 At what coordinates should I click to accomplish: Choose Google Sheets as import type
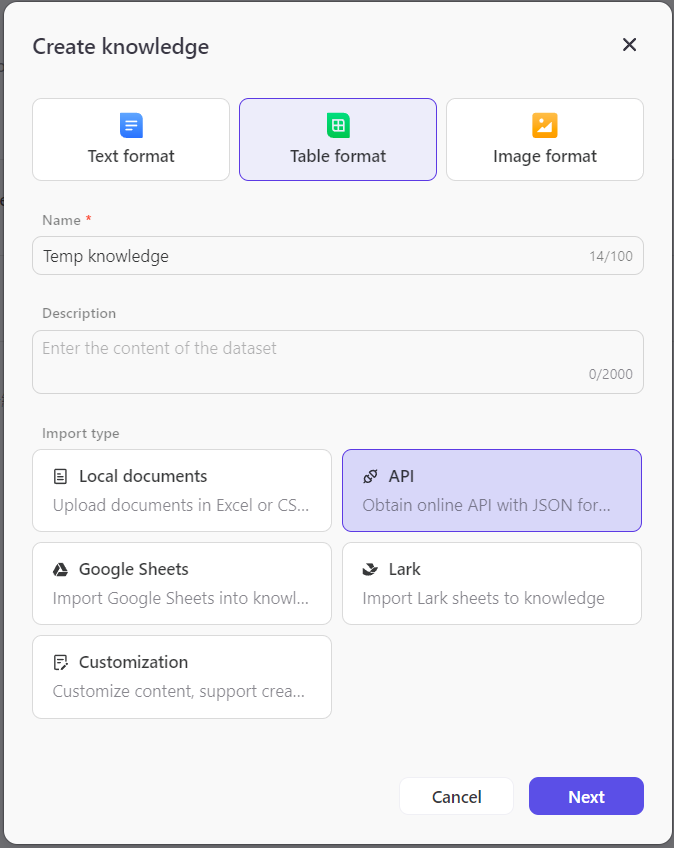(x=181, y=583)
